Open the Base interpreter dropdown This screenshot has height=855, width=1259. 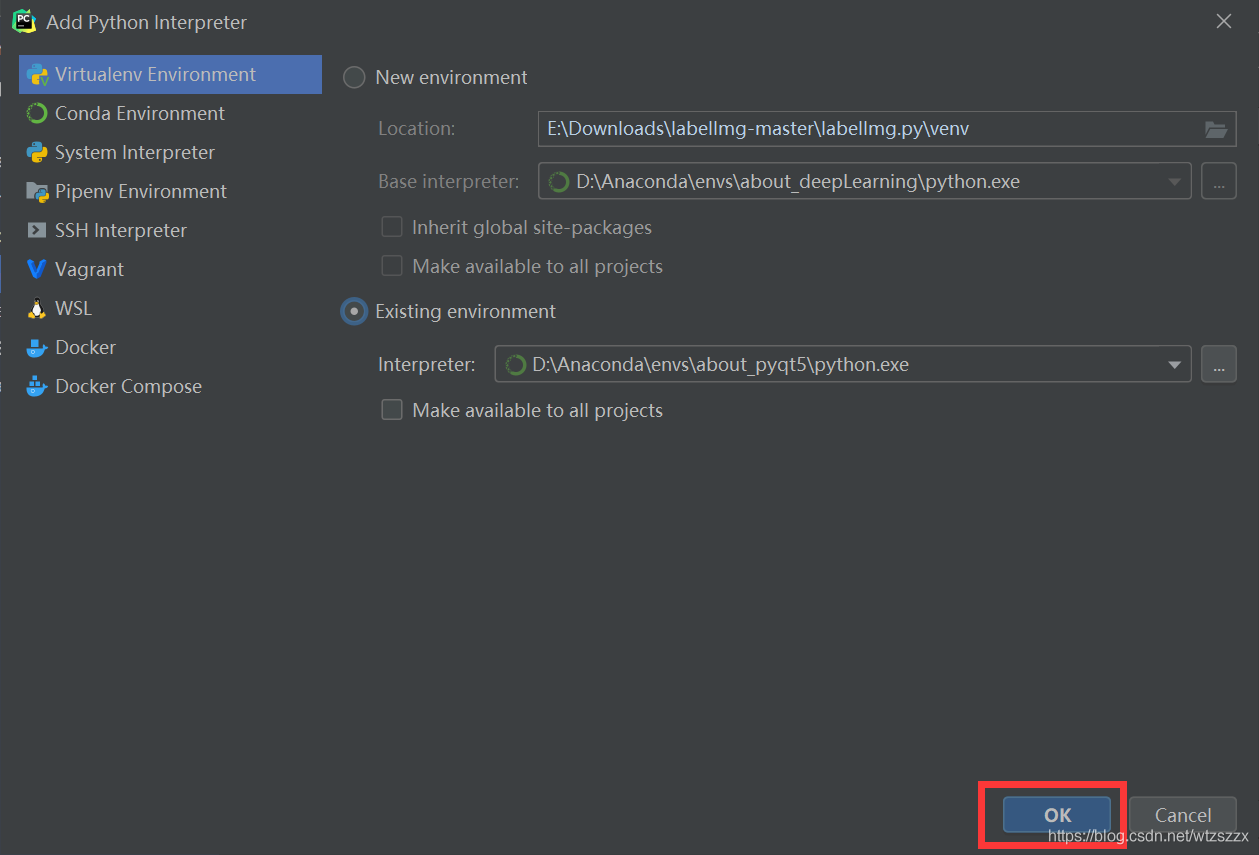[x=1175, y=182]
